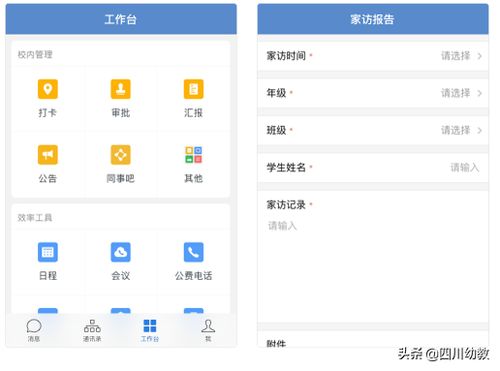Open the 打卡 check-in icon
Screen dimensions: 500x371
pyautogui.click(x=48, y=89)
